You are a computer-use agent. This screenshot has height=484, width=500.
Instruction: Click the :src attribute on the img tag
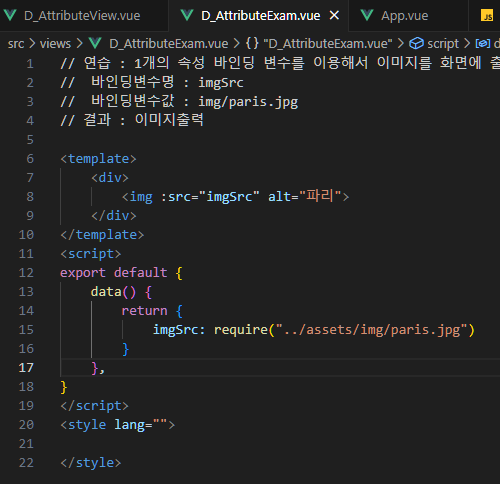pyautogui.click(x=210, y=197)
